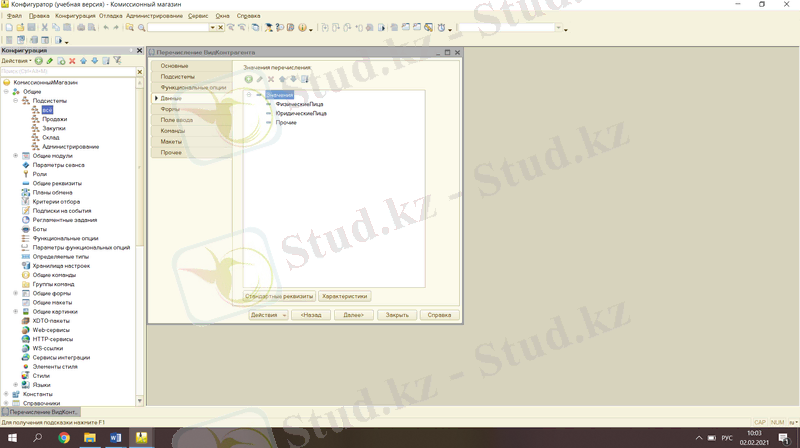The height and width of the screenshot is (448, 800).
Task: Open the РУС language indicator in tray
Action: pyautogui.click(x=727, y=438)
